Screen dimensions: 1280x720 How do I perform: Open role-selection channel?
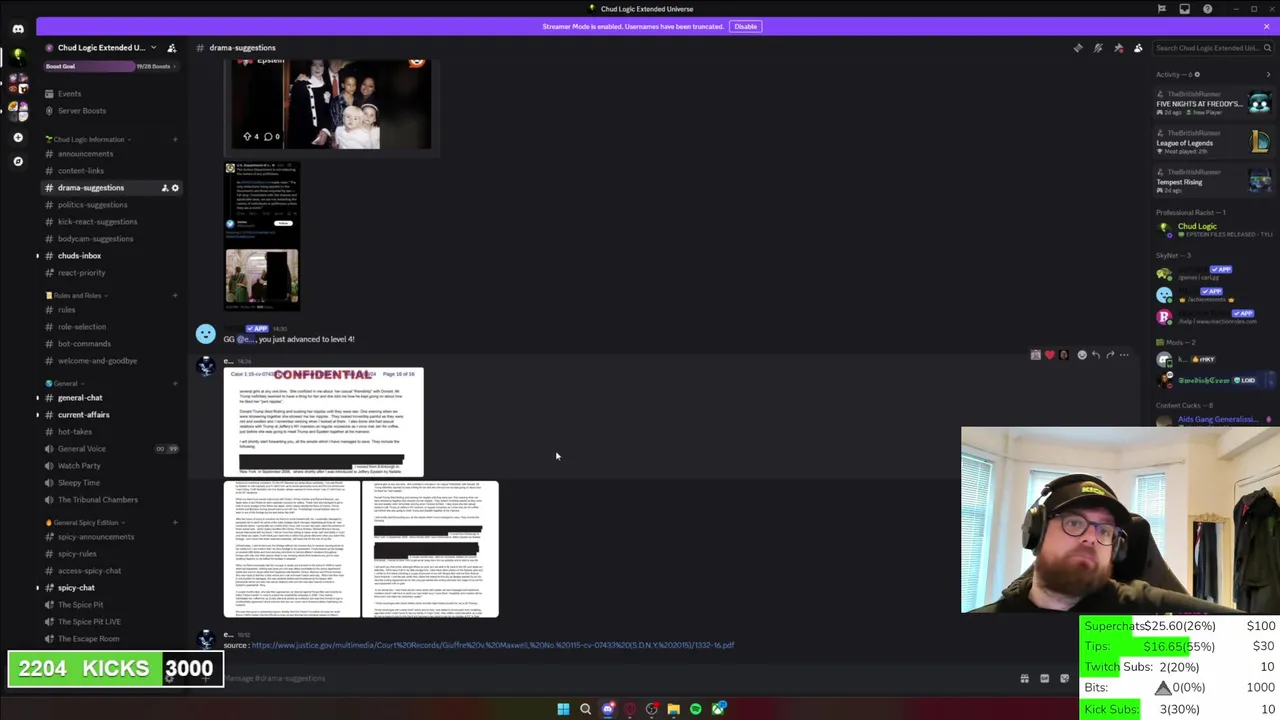tap(110, 327)
